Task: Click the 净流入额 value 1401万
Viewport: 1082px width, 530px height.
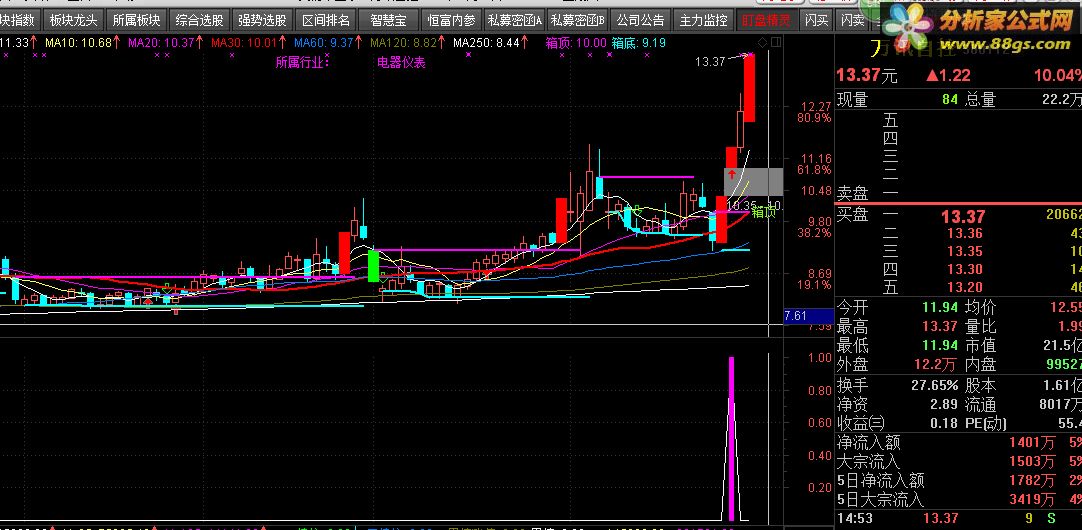Action: point(1032,442)
